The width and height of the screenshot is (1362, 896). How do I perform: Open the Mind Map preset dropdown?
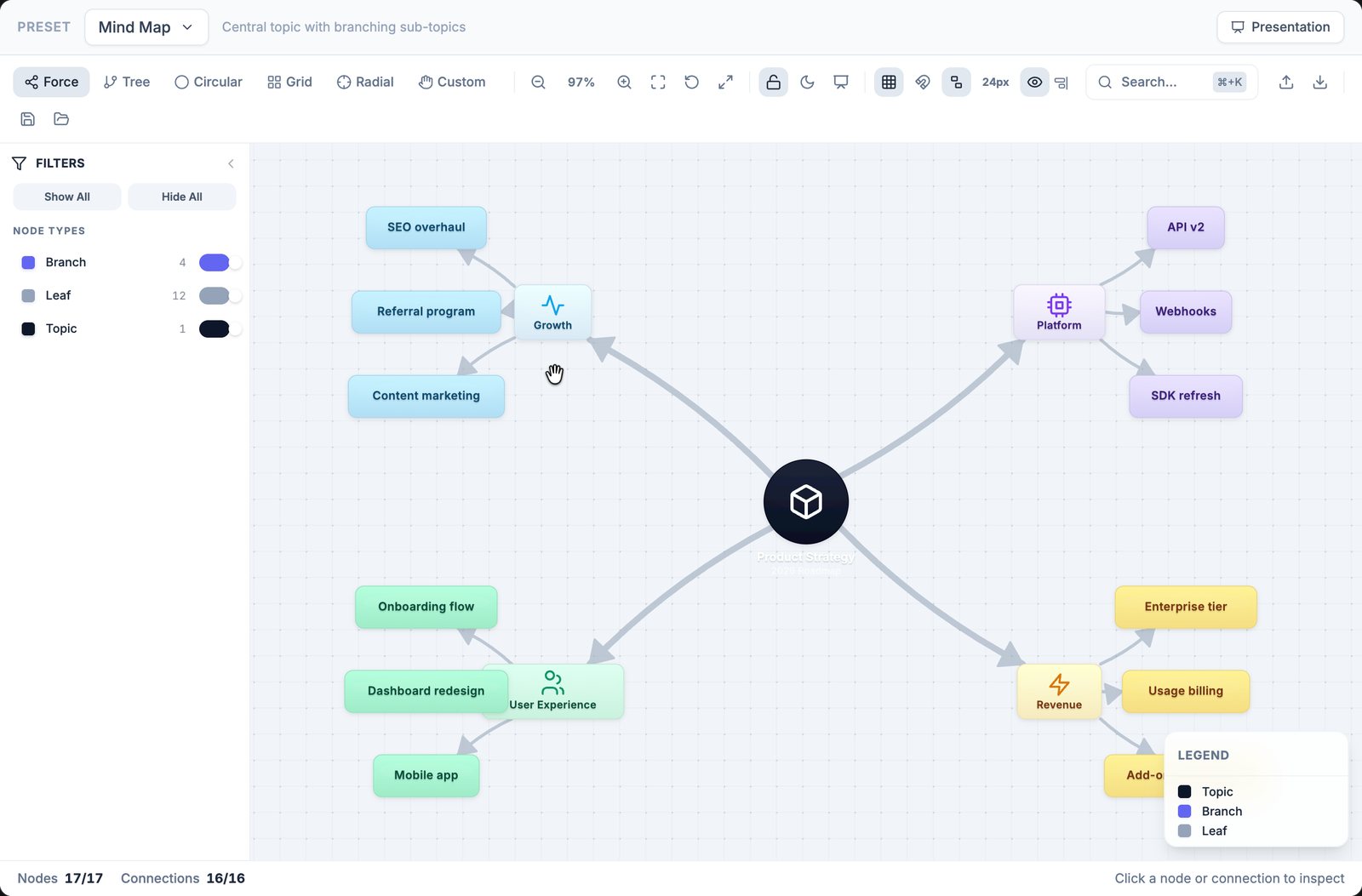tap(146, 27)
